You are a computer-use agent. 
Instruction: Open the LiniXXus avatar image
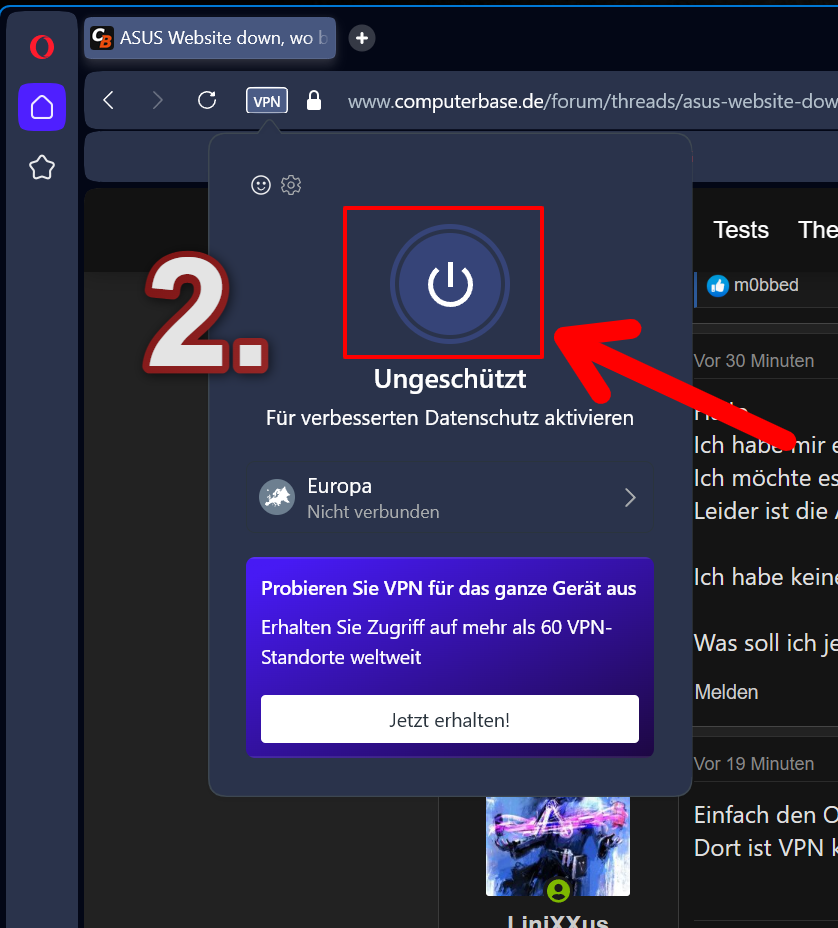[x=557, y=846]
